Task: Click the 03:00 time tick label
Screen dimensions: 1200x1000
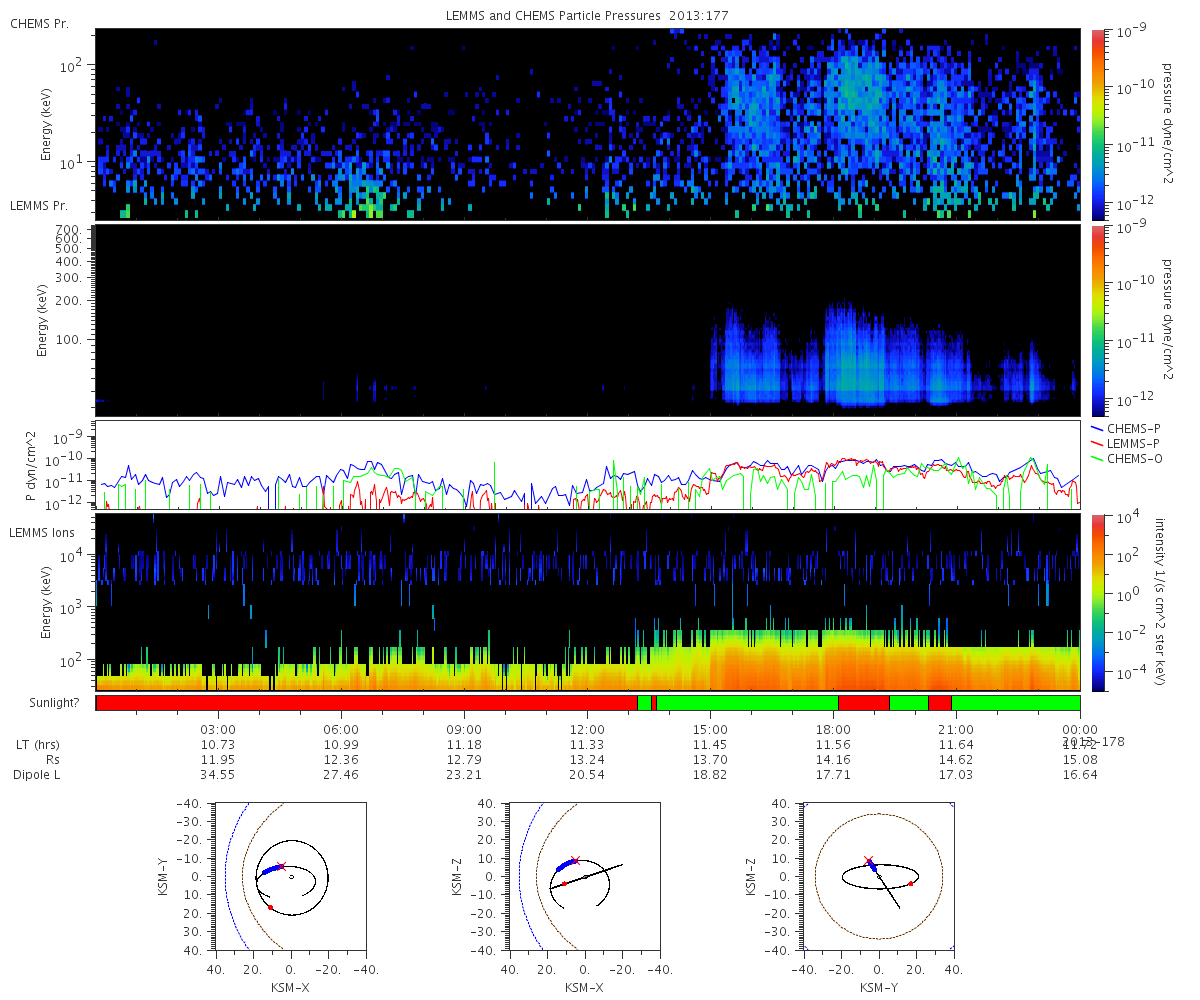Action: (x=218, y=730)
